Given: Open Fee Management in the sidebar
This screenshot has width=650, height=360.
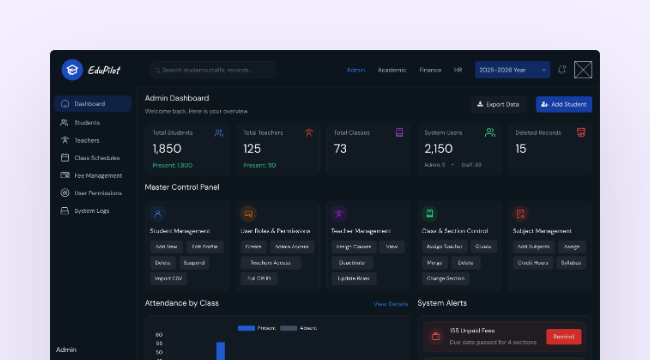Looking at the screenshot, I should [93, 175].
